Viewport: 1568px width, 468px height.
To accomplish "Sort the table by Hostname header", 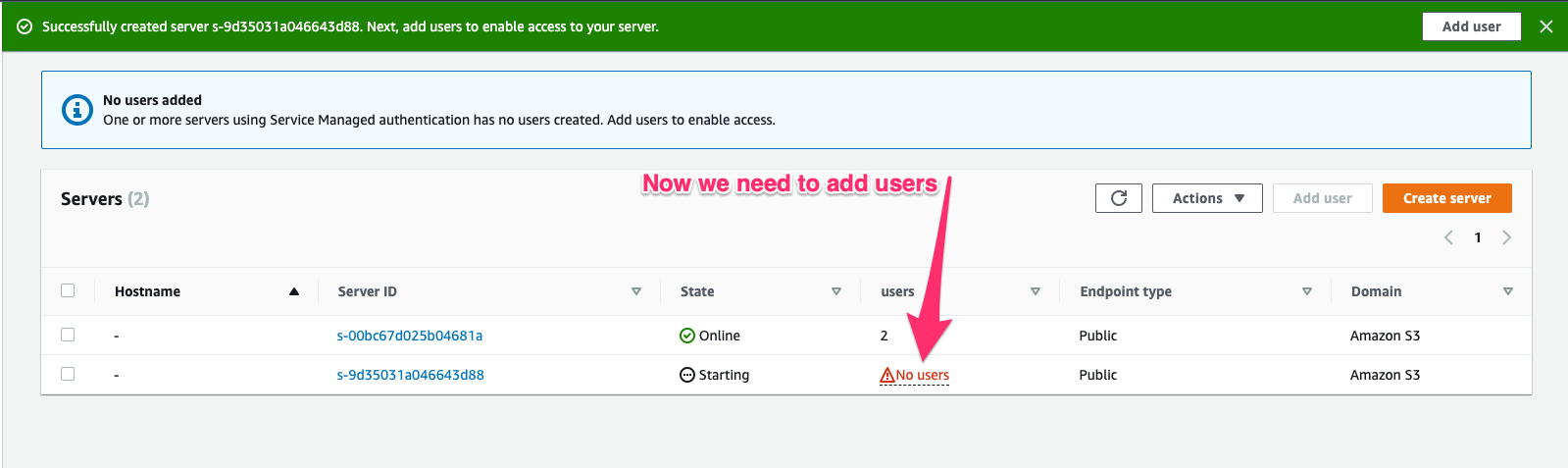I will tap(147, 291).
